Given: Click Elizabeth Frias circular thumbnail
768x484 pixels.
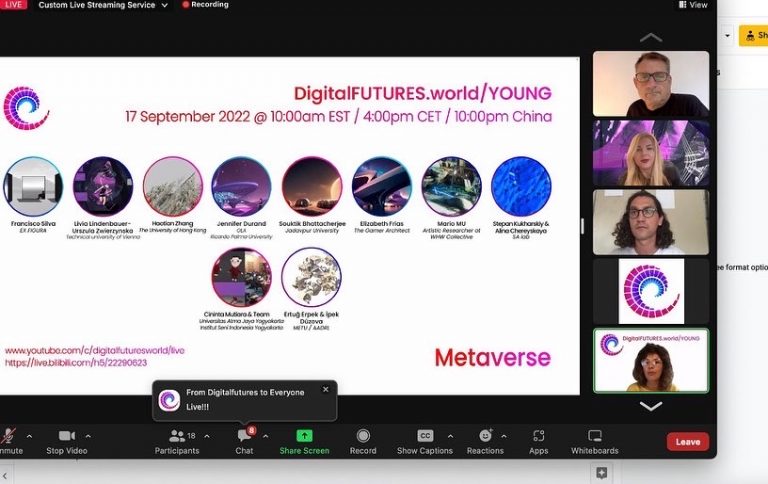Looking at the screenshot, I should [x=382, y=186].
